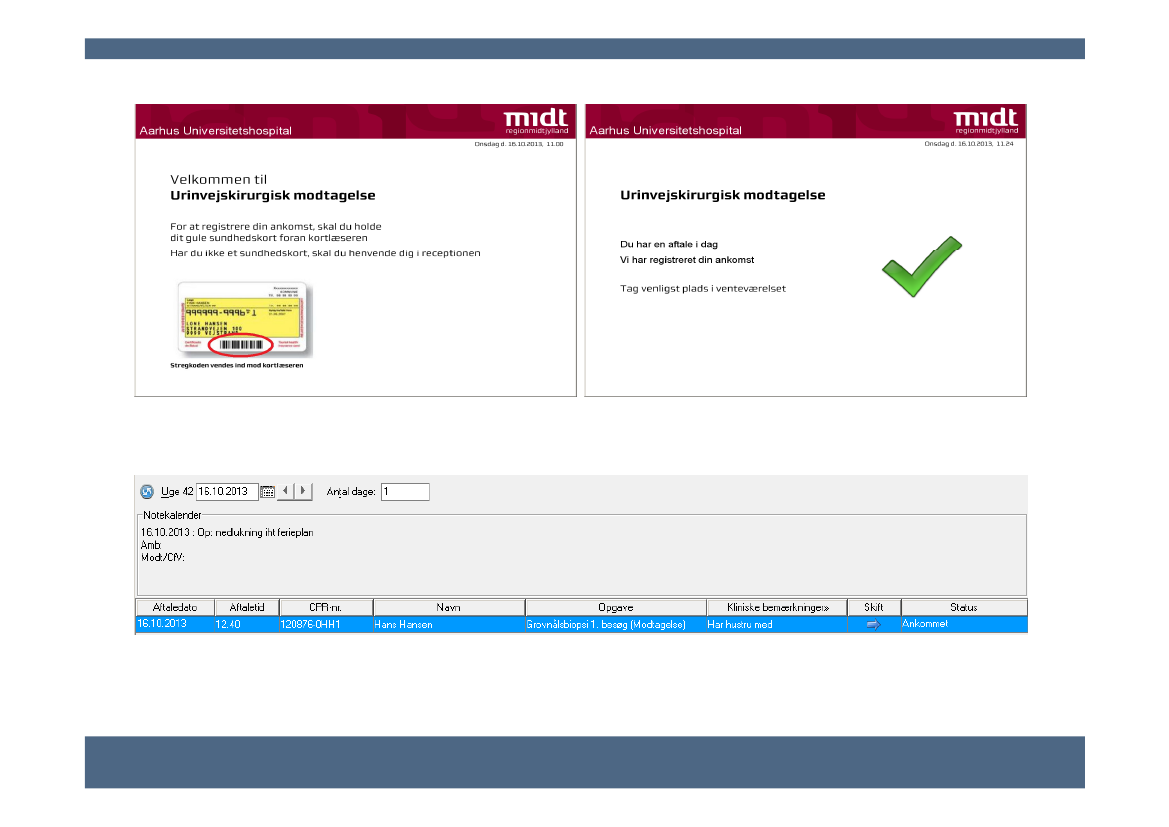Click the blue refresh icon beside Uge 42
The height and width of the screenshot is (827, 1169).
146,492
